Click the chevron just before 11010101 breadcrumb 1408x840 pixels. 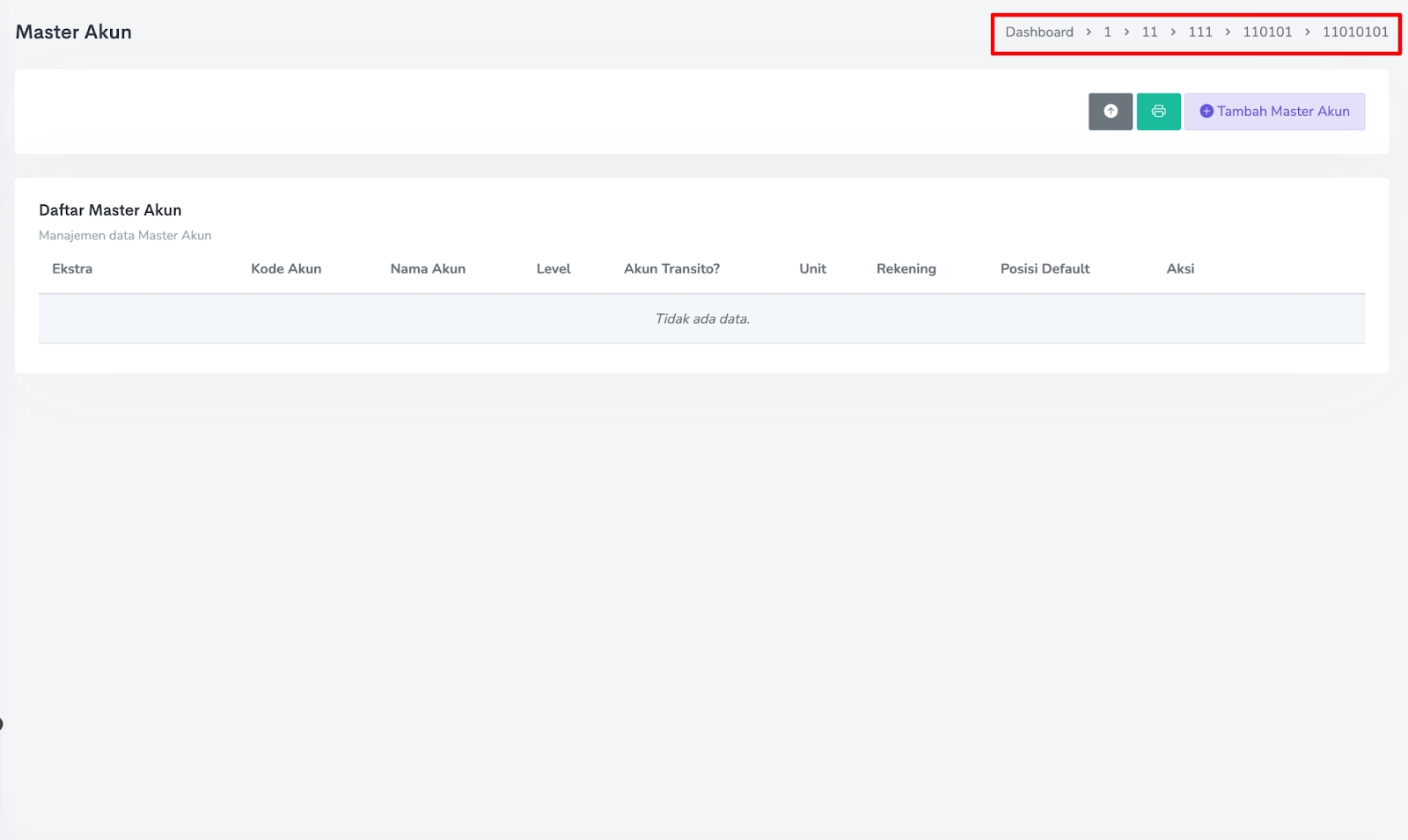click(x=1308, y=33)
